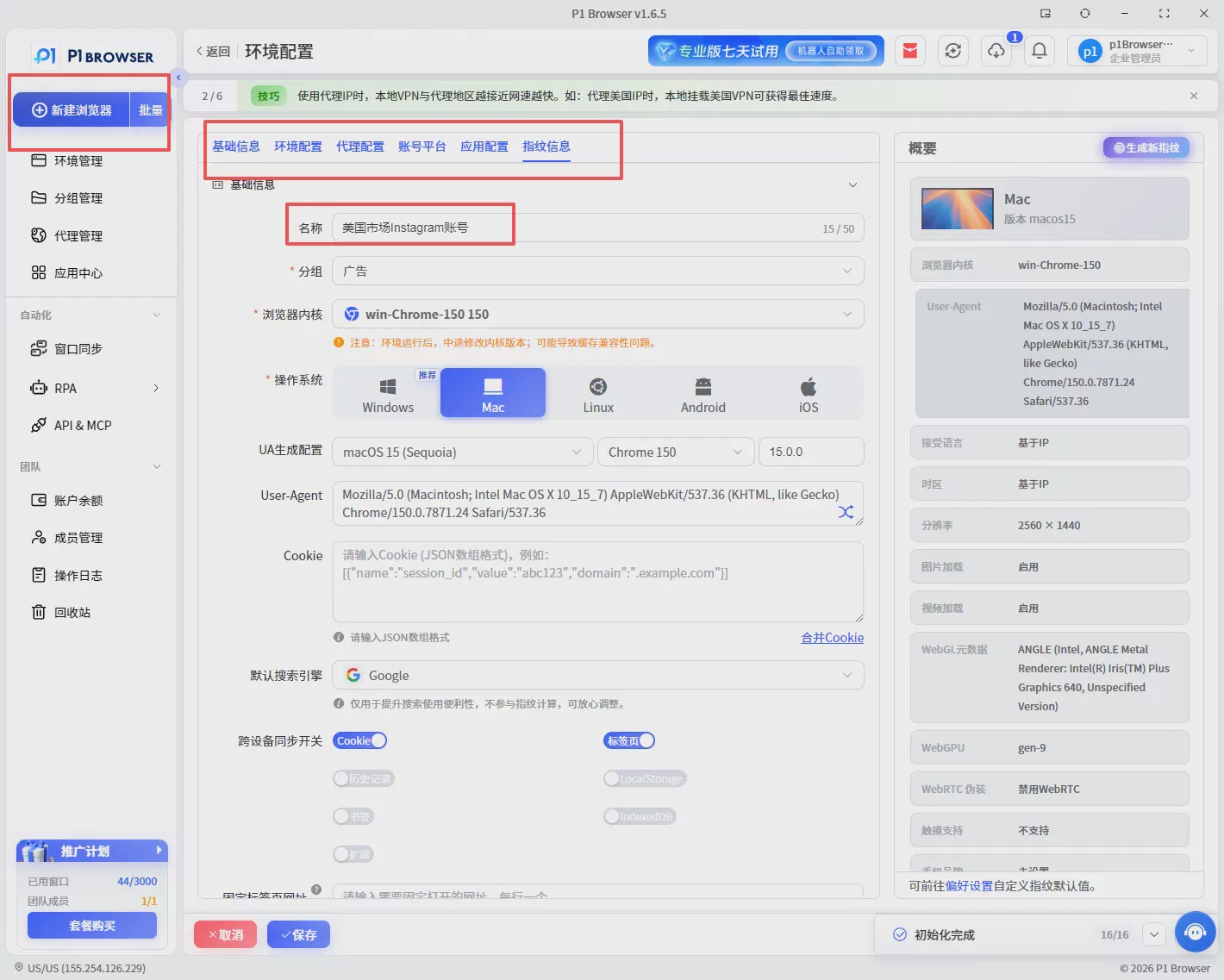The height and width of the screenshot is (980, 1224).
Task: Click the location icon beside US/US IP
Action: pyautogui.click(x=19, y=968)
